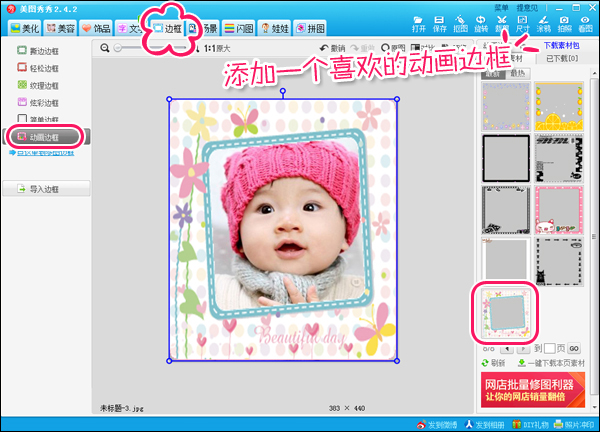Viewport: 600px width, 432px height.
Task: Click the zoom slider handle
Action: [118, 48]
